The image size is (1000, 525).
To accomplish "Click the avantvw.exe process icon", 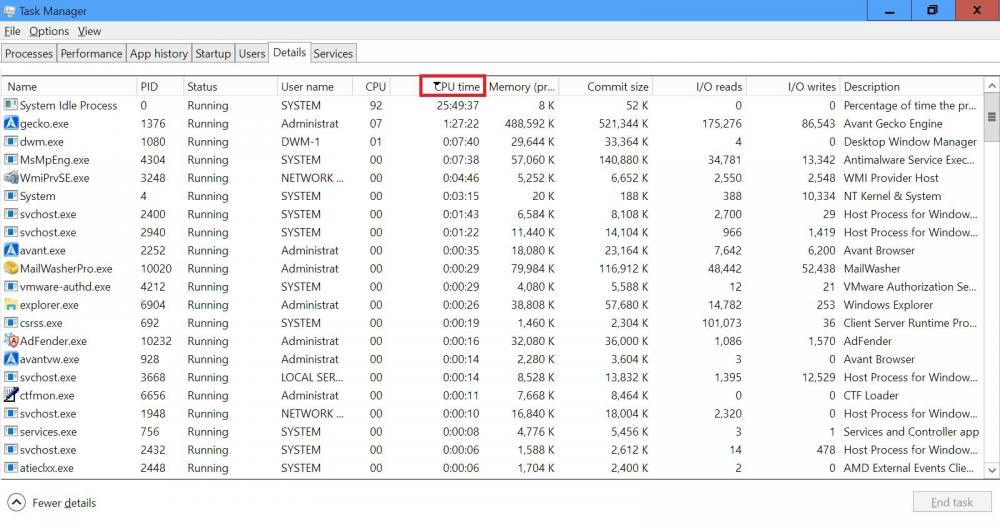I will pyautogui.click(x=11, y=359).
